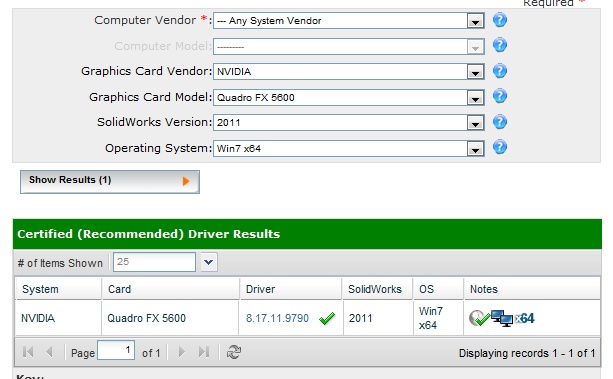Open help for SolidWorks Version field
This screenshot has height=379, width=613.
[500, 122]
